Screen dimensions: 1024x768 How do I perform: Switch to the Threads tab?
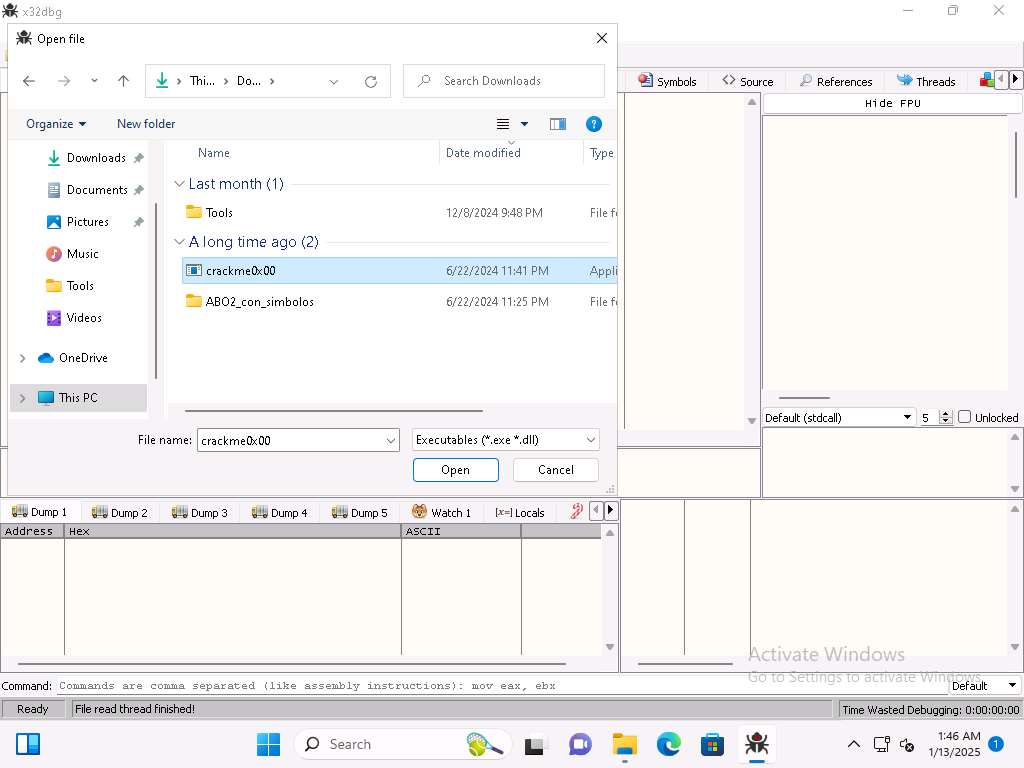[925, 81]
